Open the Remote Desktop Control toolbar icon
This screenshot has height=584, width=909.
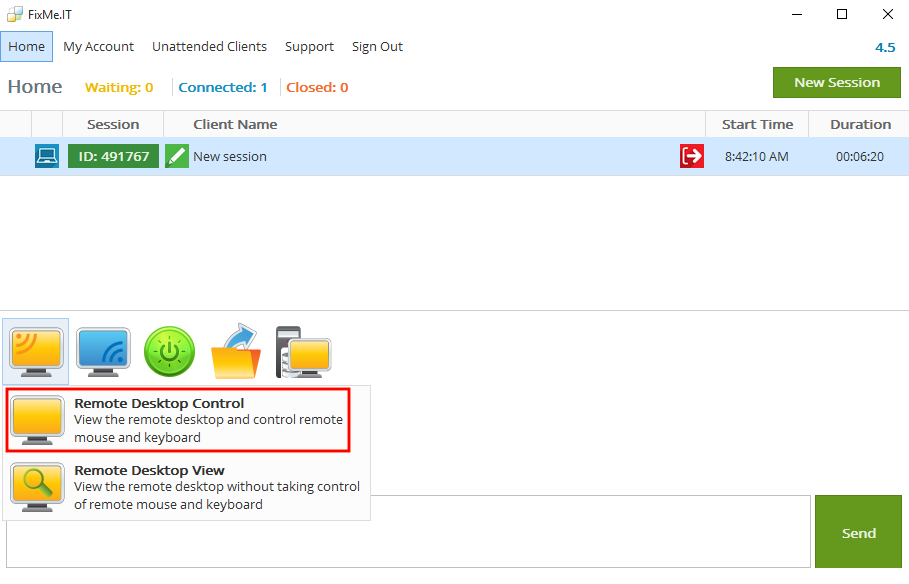36,351
